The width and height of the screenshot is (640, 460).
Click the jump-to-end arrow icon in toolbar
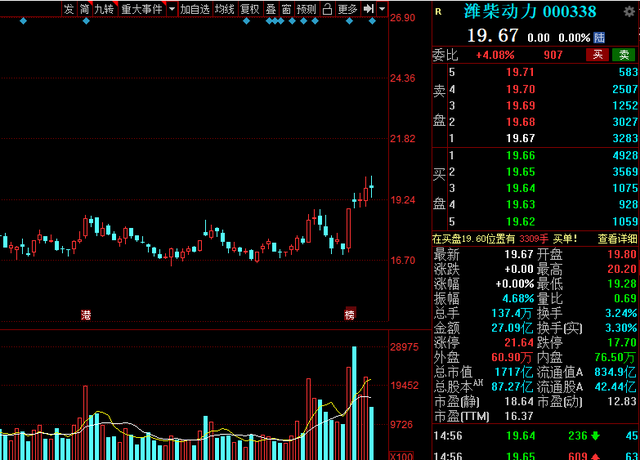coord(369,9)
